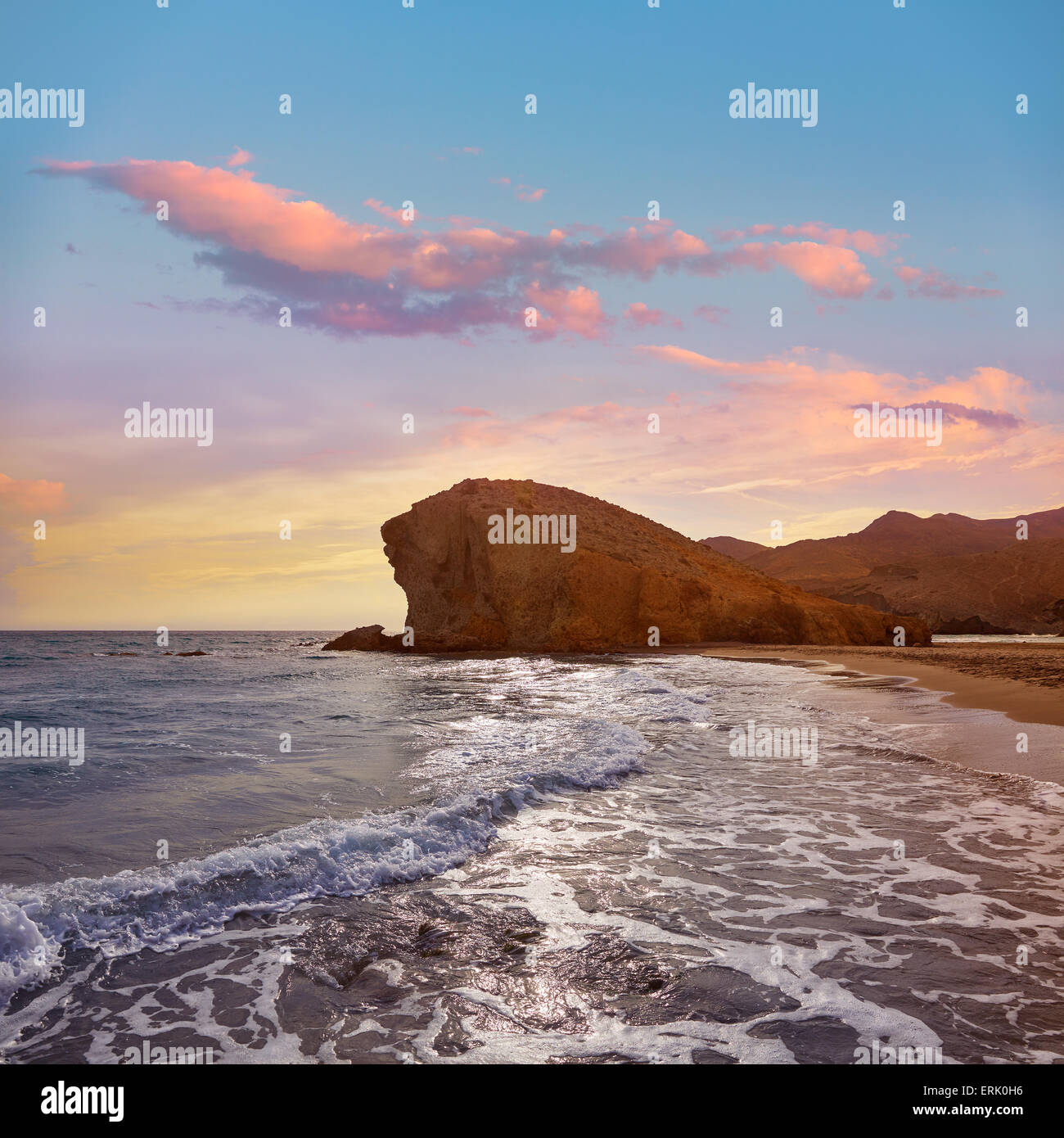This screenshot has width=1064, height=1138.
Task: Click the alamy watermark on the rock
Action: click(532, 531)
